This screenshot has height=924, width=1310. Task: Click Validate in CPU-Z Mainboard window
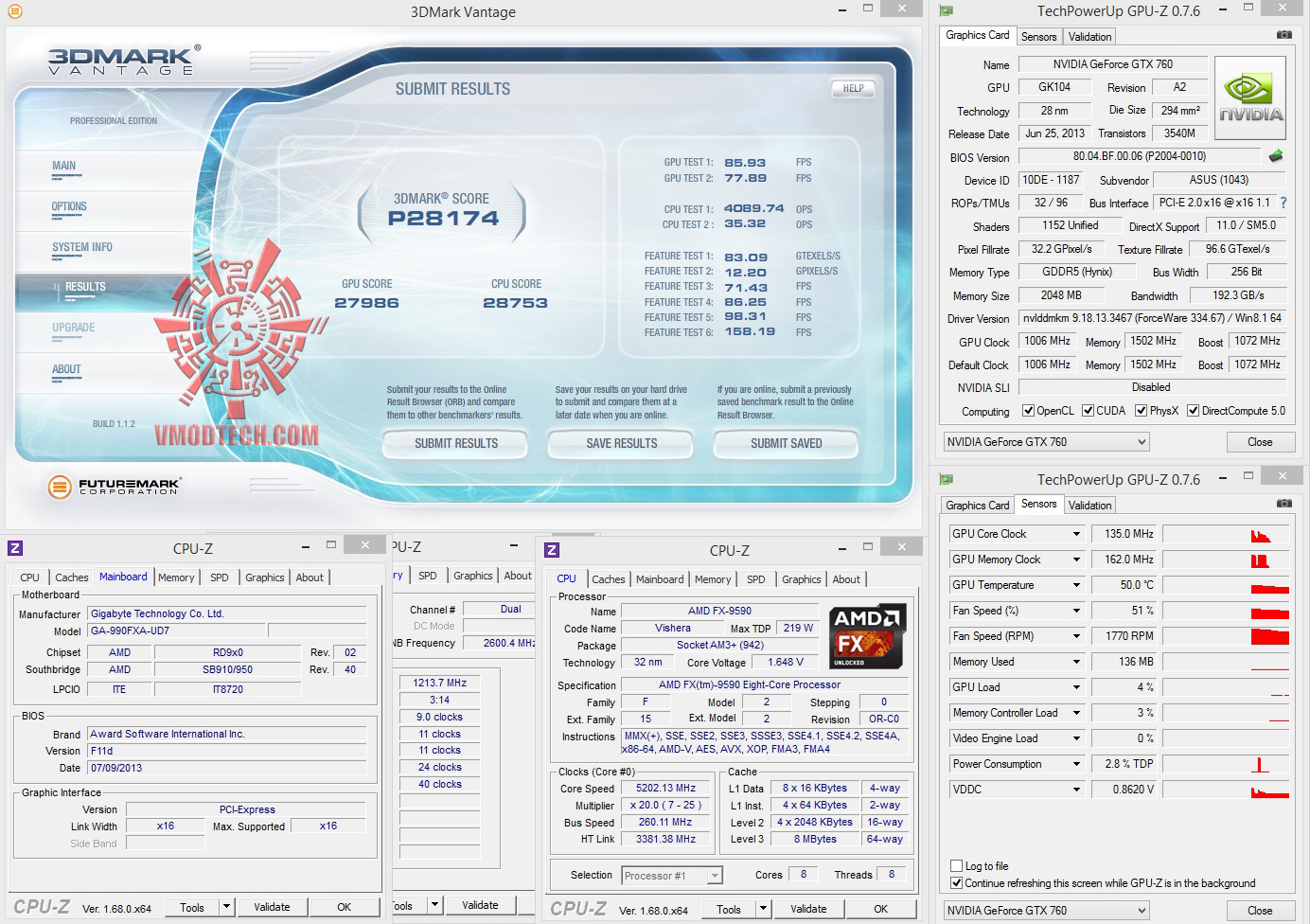[272, 907]
